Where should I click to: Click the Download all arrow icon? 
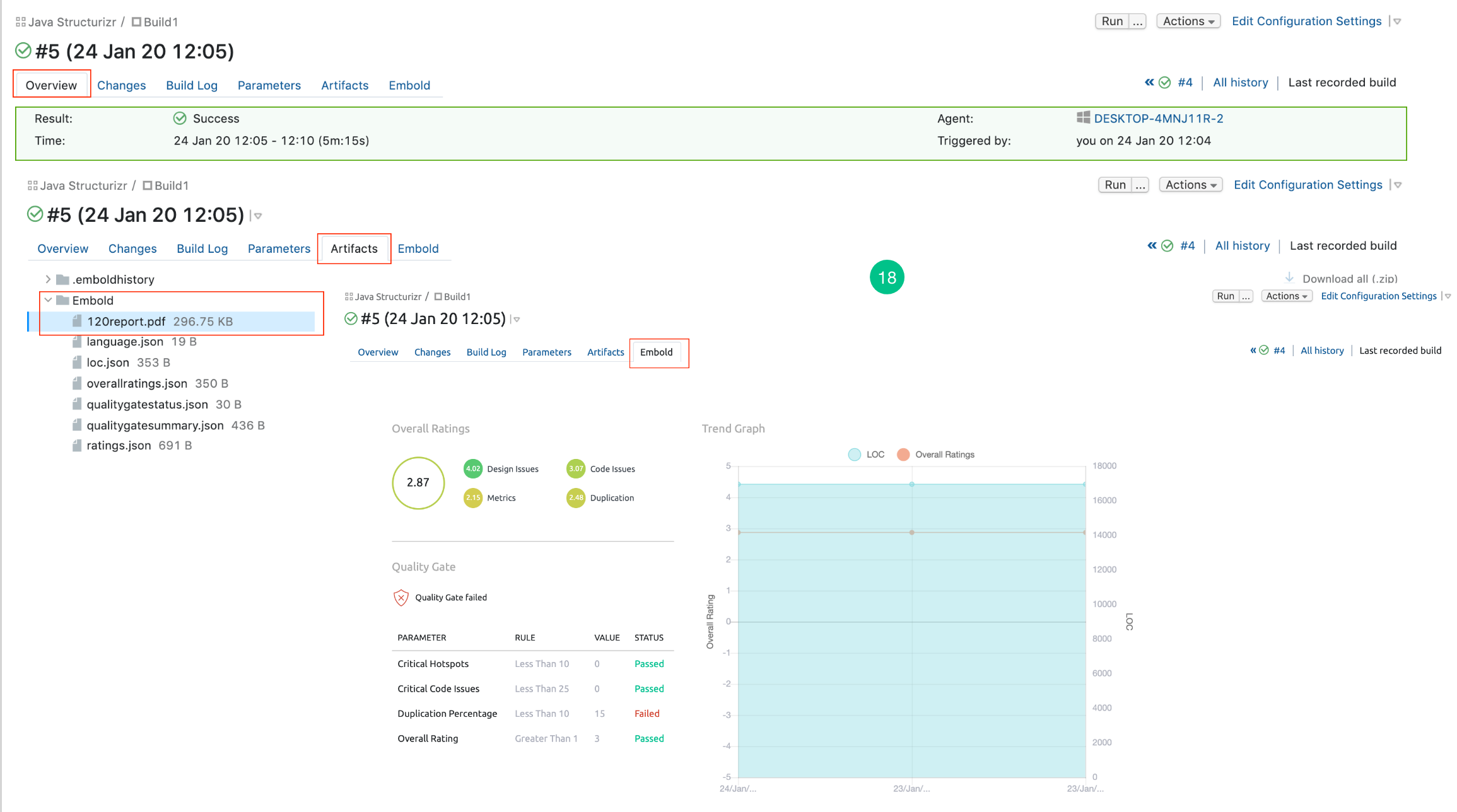pos(1289,277)
